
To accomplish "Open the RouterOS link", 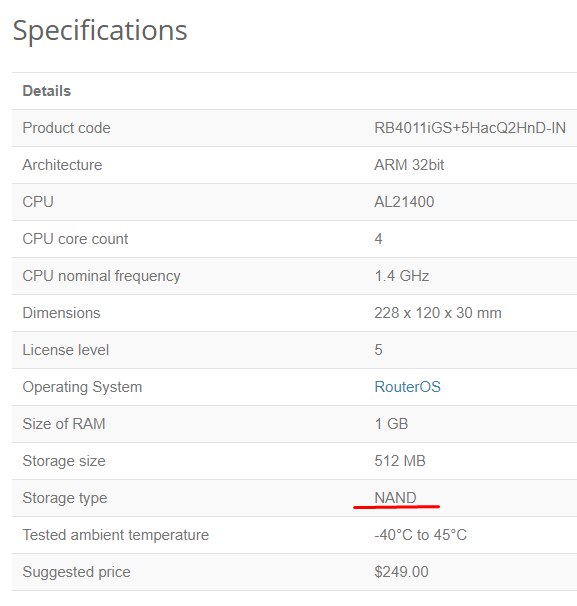I will [x=407, y=387].
